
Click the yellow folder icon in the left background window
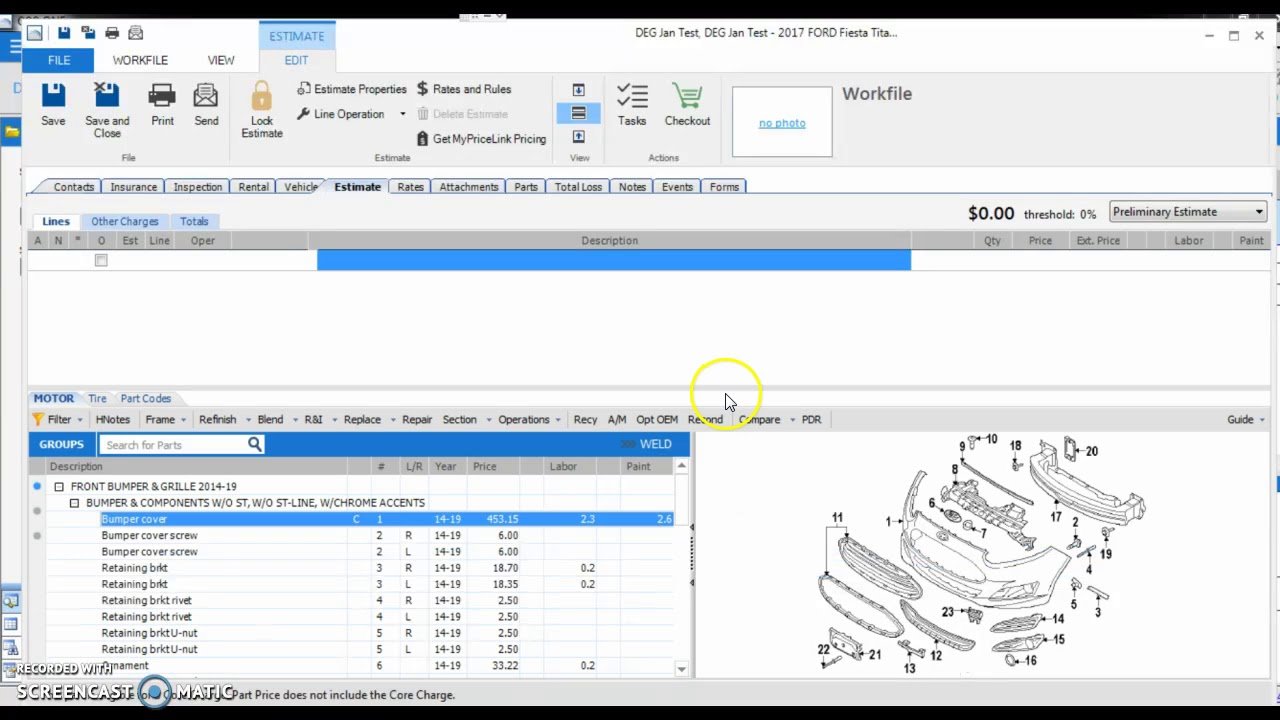(x=10, y=132)
